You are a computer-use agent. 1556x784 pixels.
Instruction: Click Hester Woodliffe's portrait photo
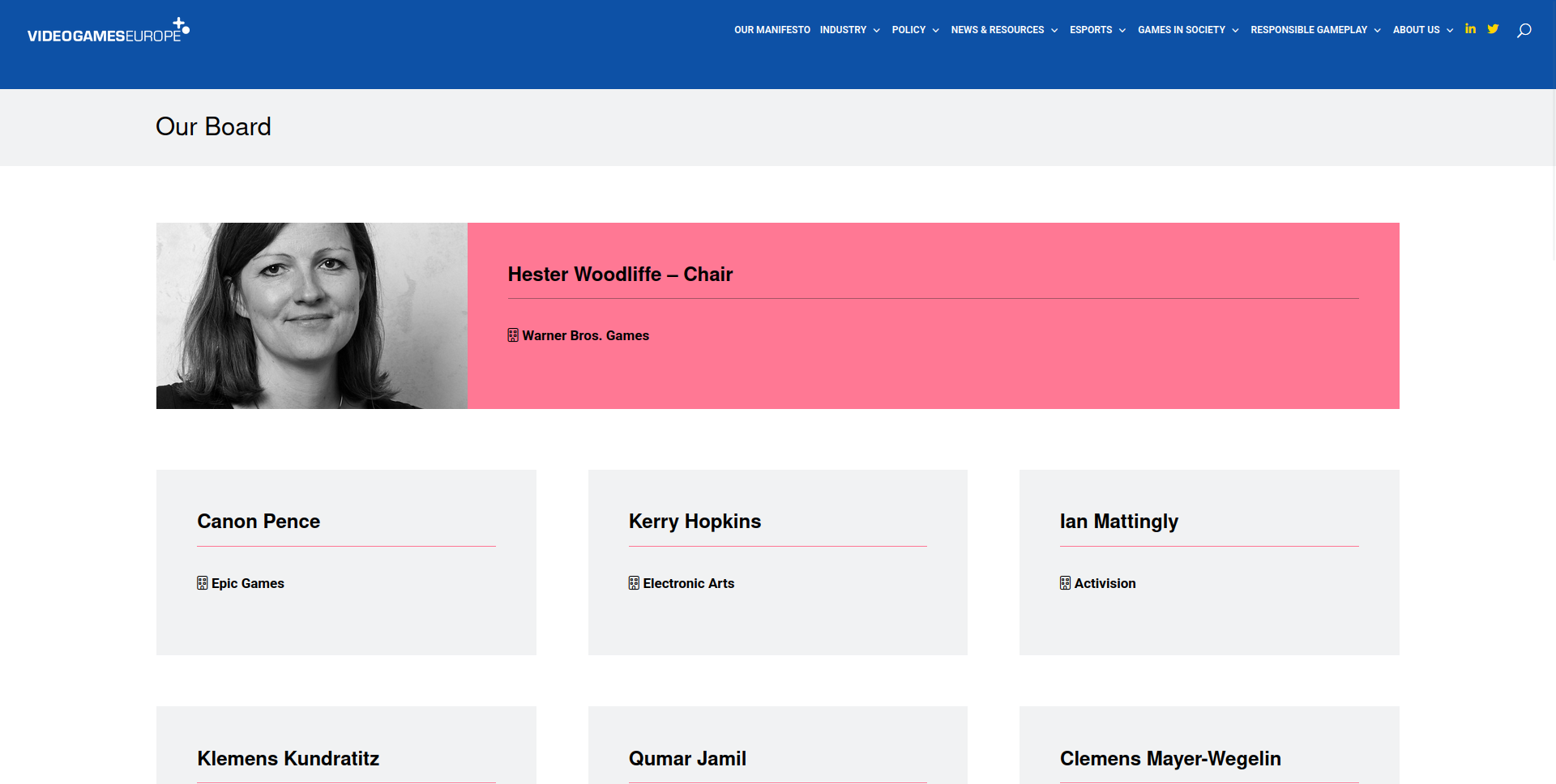[x=312, y=316]
